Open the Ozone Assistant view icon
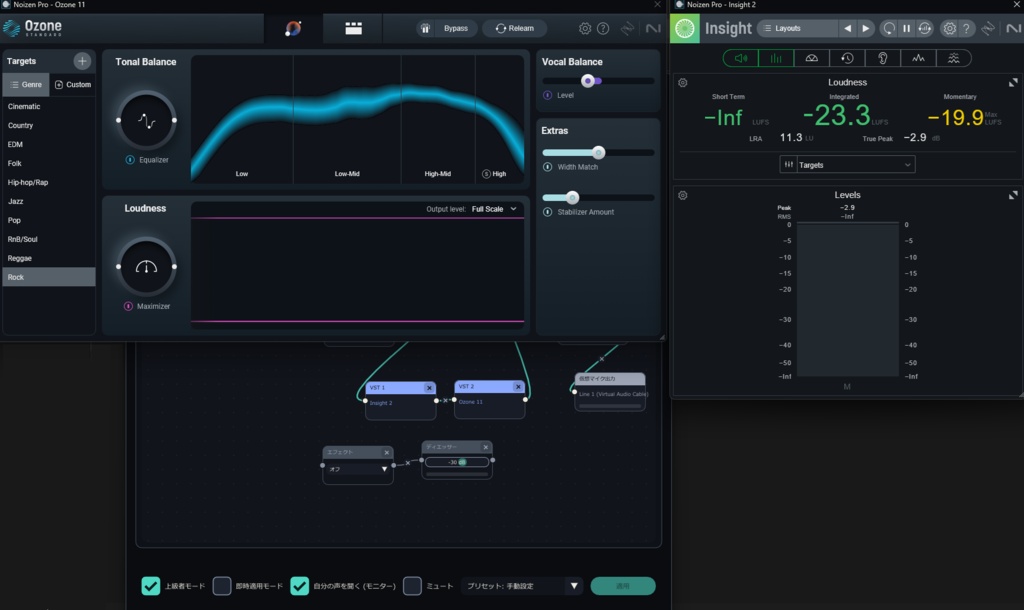The width and height of the screenshot is (1024, 610). tap(293, 28)
